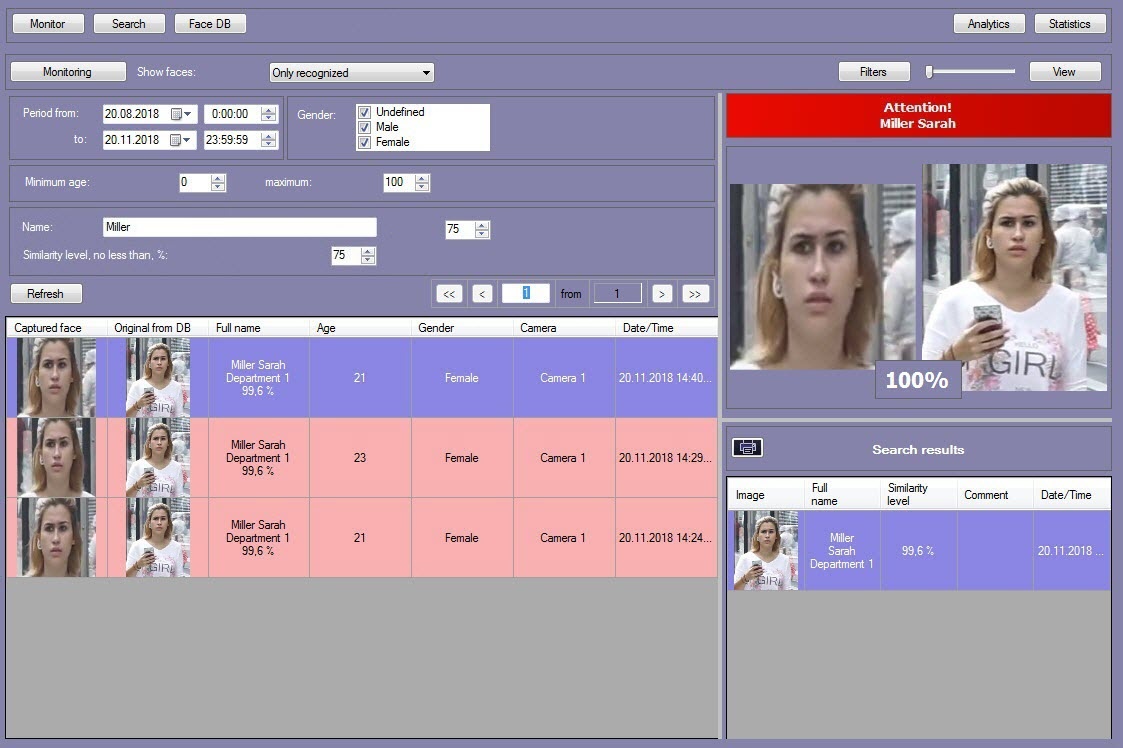Sort by the Gender column header
1123x748 pixels.
(x=463, y=328)
